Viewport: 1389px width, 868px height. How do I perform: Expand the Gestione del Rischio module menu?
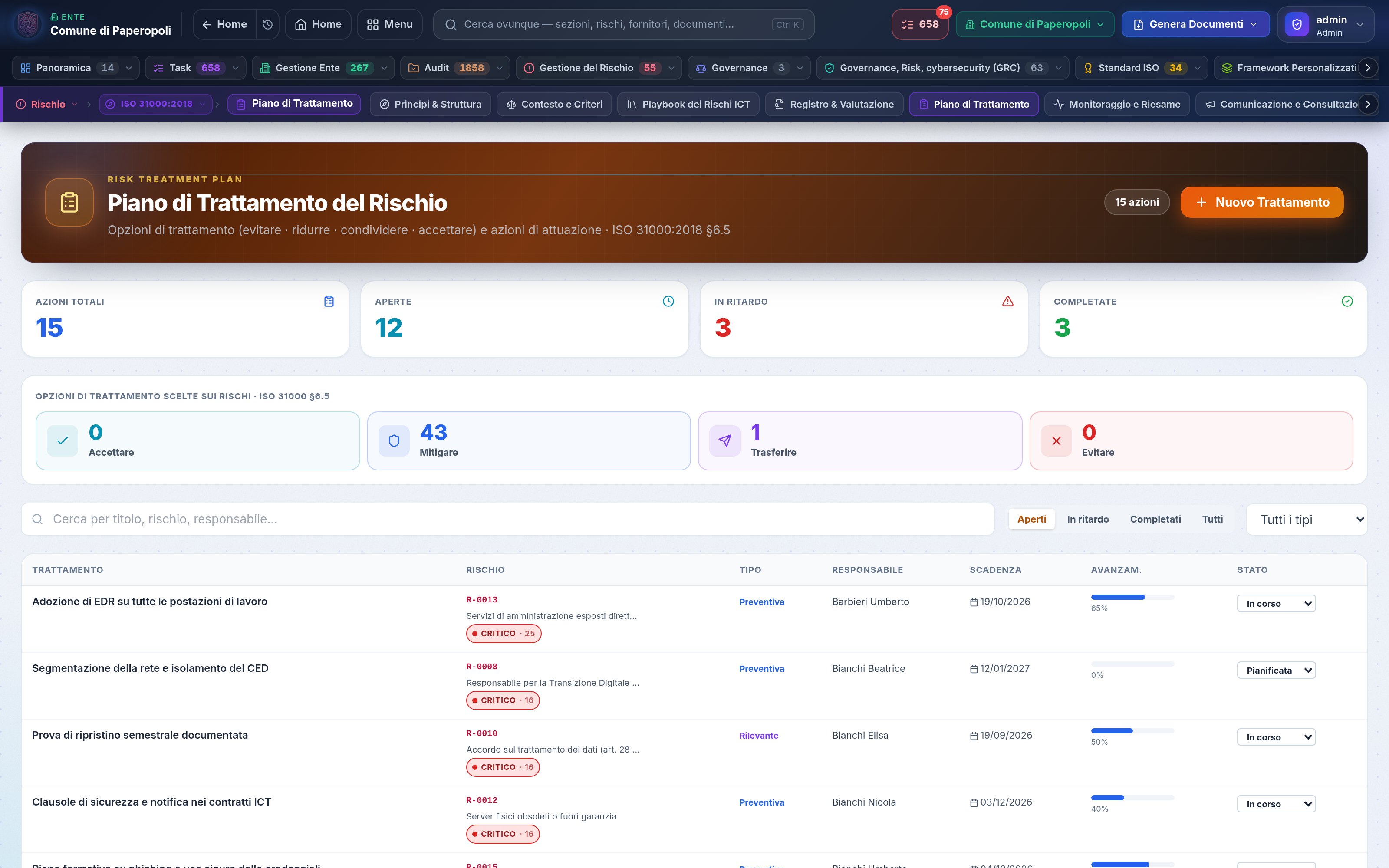[599, 68]
